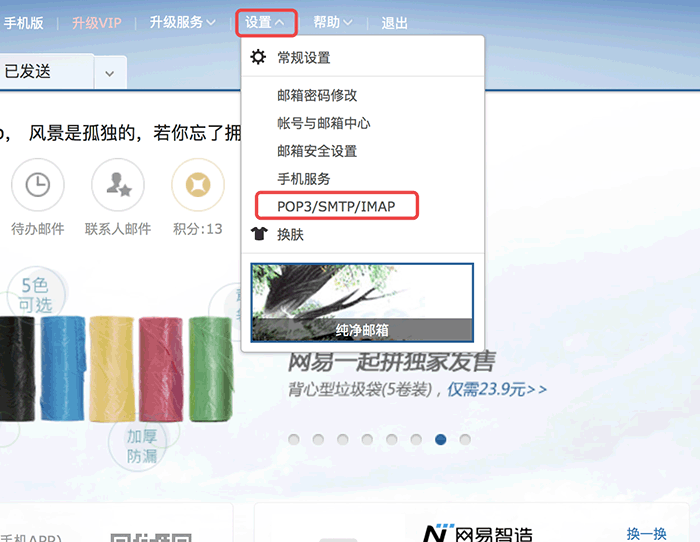
Task: Click the green garbage bag roll
Action: tap(211, 369)
